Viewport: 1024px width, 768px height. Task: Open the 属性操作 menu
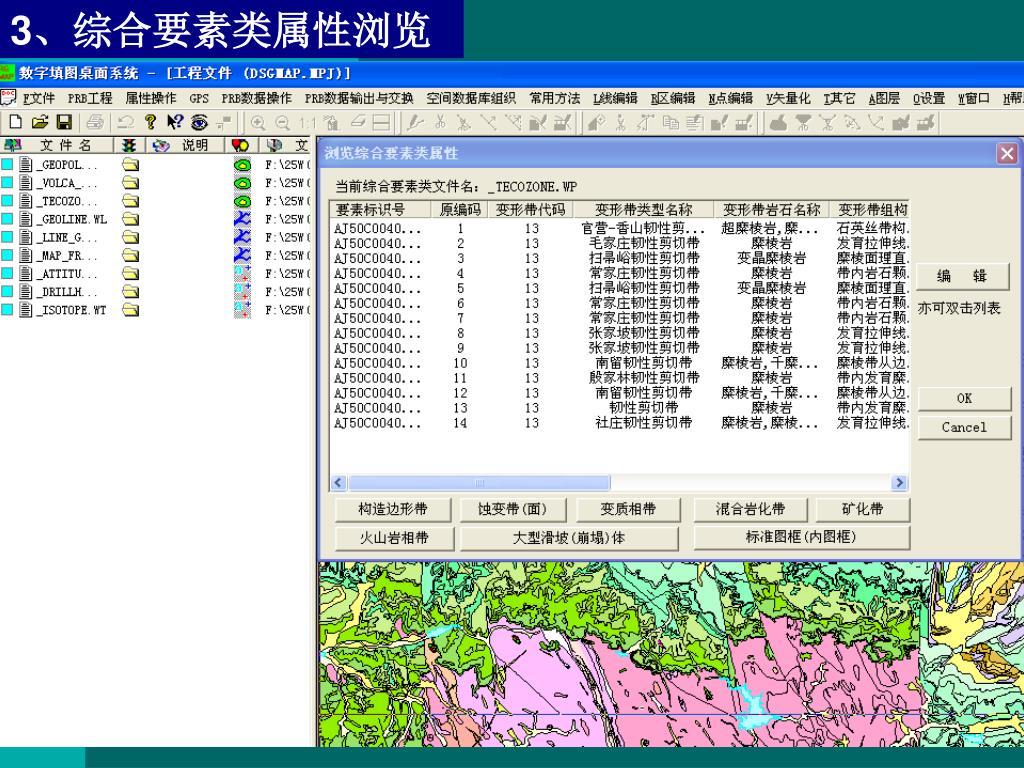(151, 99)
